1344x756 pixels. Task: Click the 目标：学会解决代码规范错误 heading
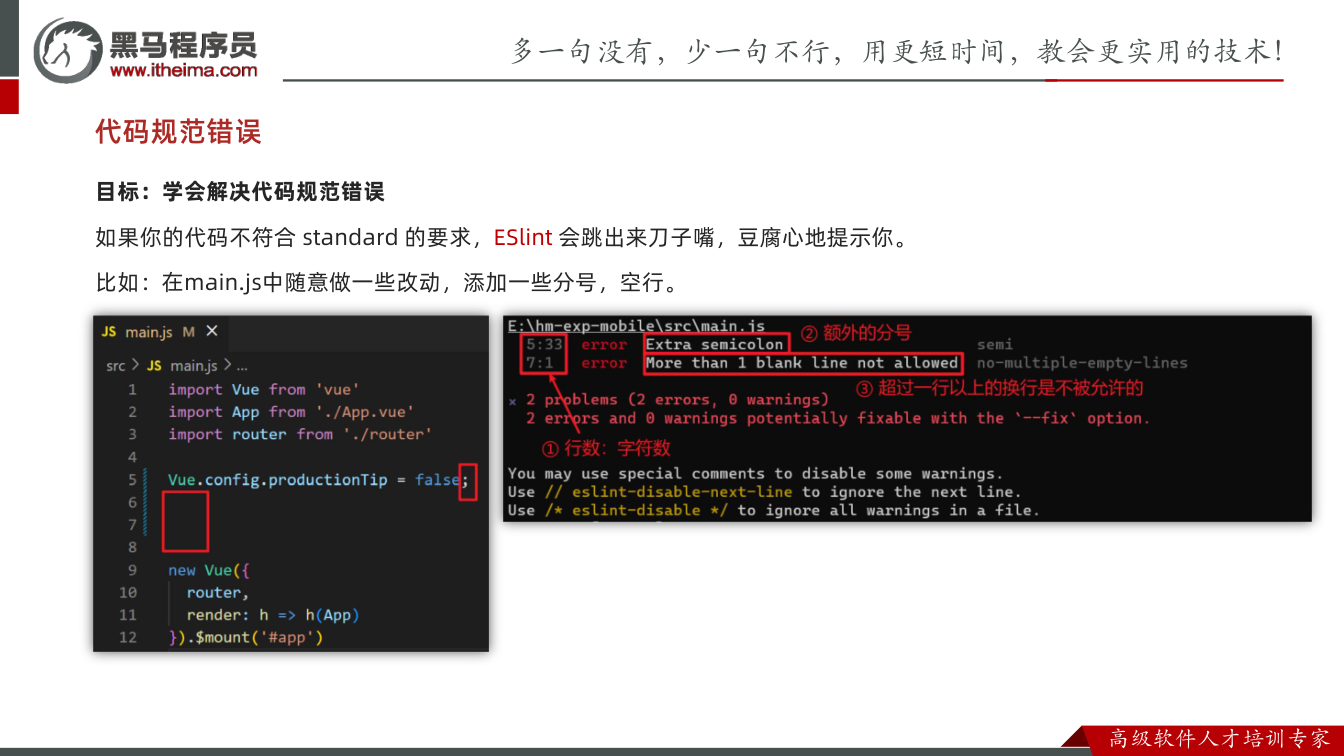pyautogui.click(x=240, y=191)
